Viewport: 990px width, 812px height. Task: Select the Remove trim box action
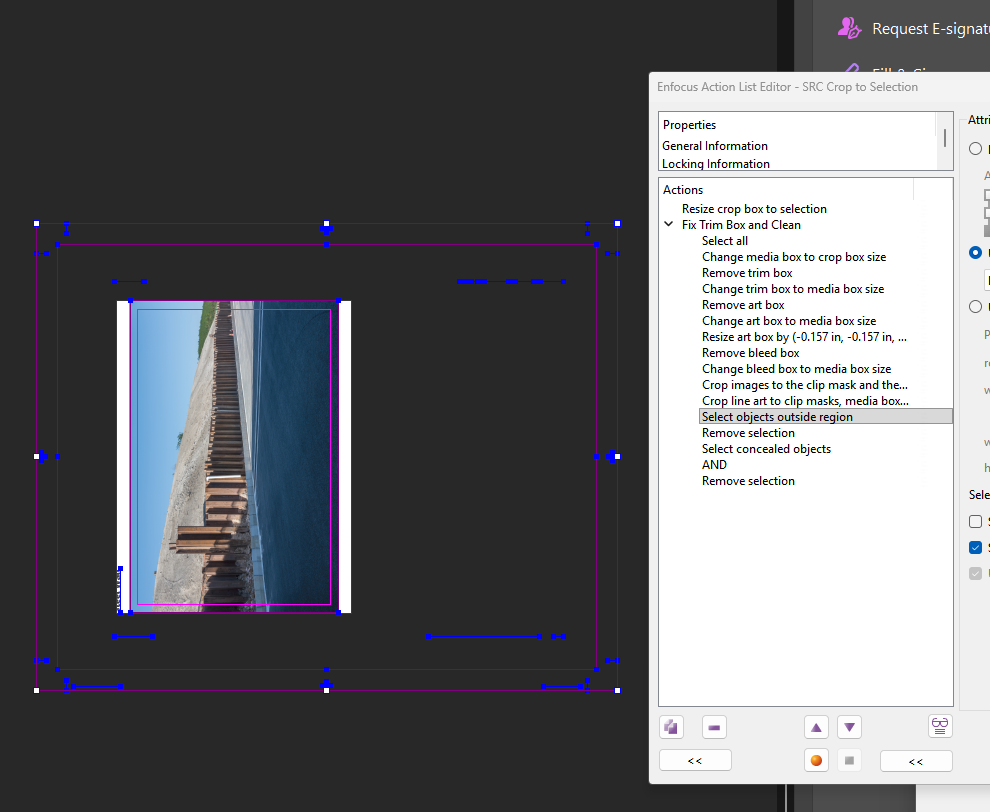pyautogui.click(x=747, y=273)
